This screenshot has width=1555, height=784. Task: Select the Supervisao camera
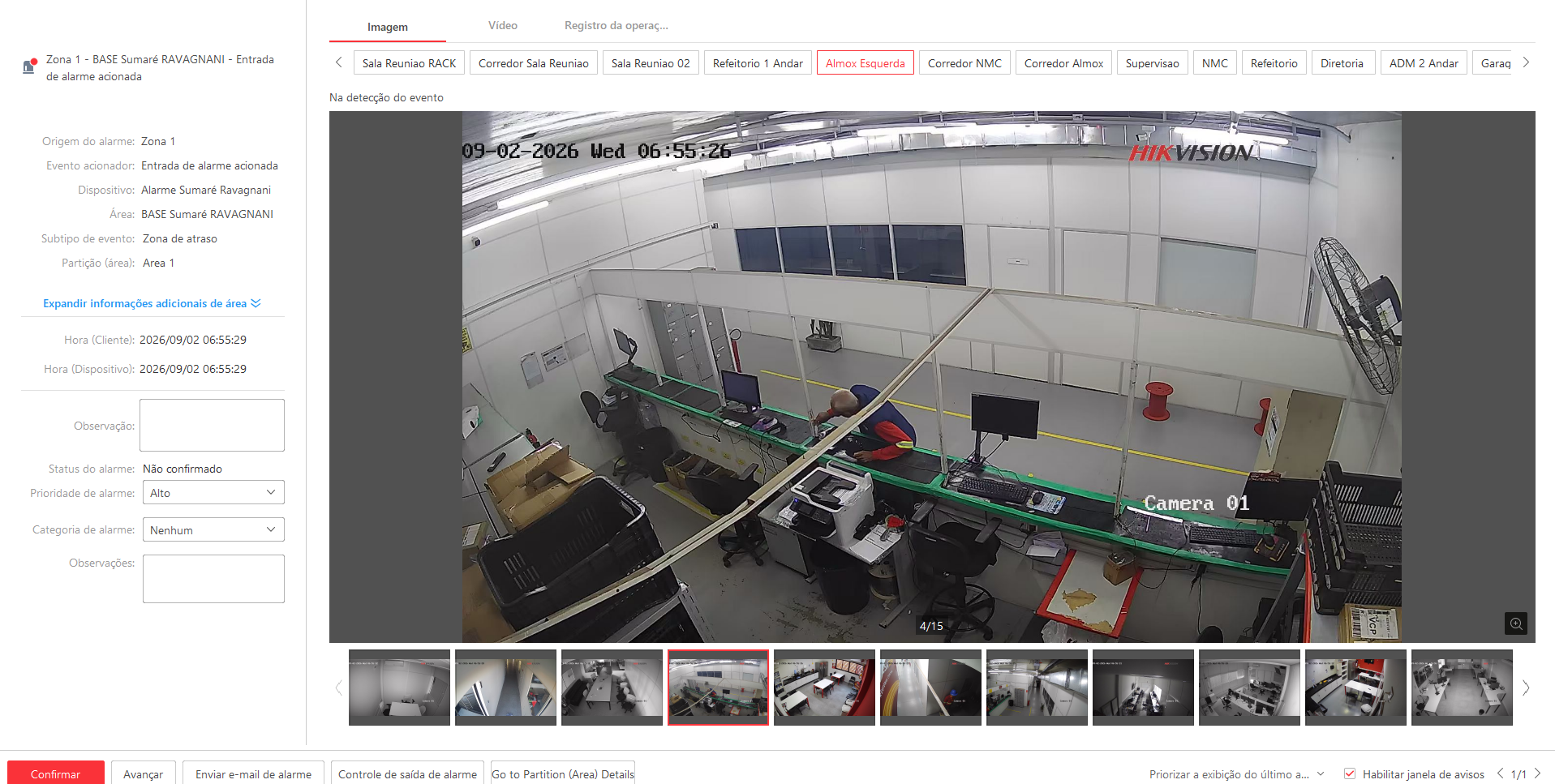[1153, 63]
